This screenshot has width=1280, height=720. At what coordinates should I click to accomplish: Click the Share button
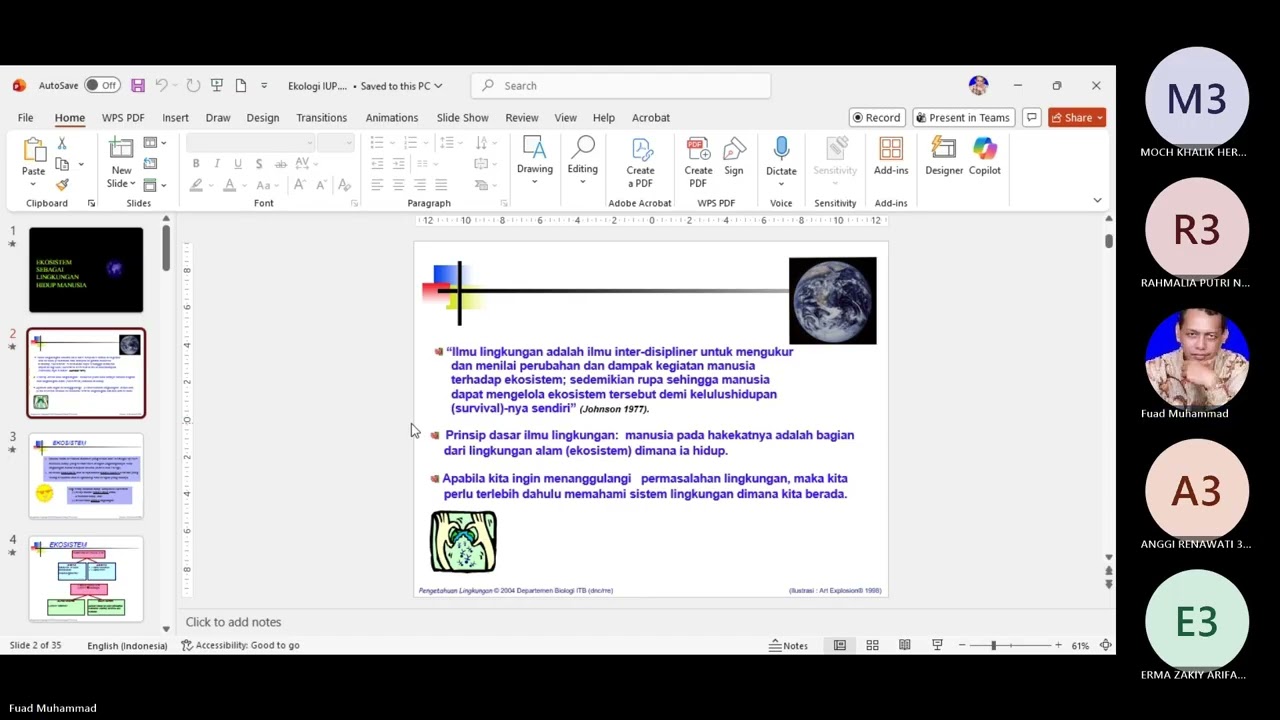point(1077,118)
